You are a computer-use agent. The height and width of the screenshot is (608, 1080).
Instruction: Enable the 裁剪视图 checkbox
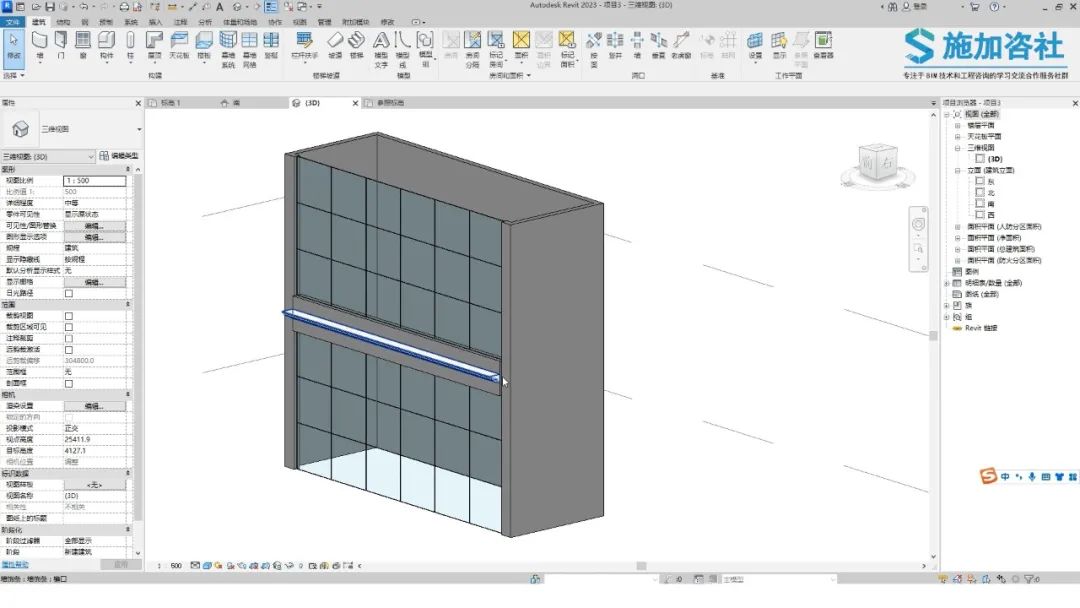click(69, 316)
